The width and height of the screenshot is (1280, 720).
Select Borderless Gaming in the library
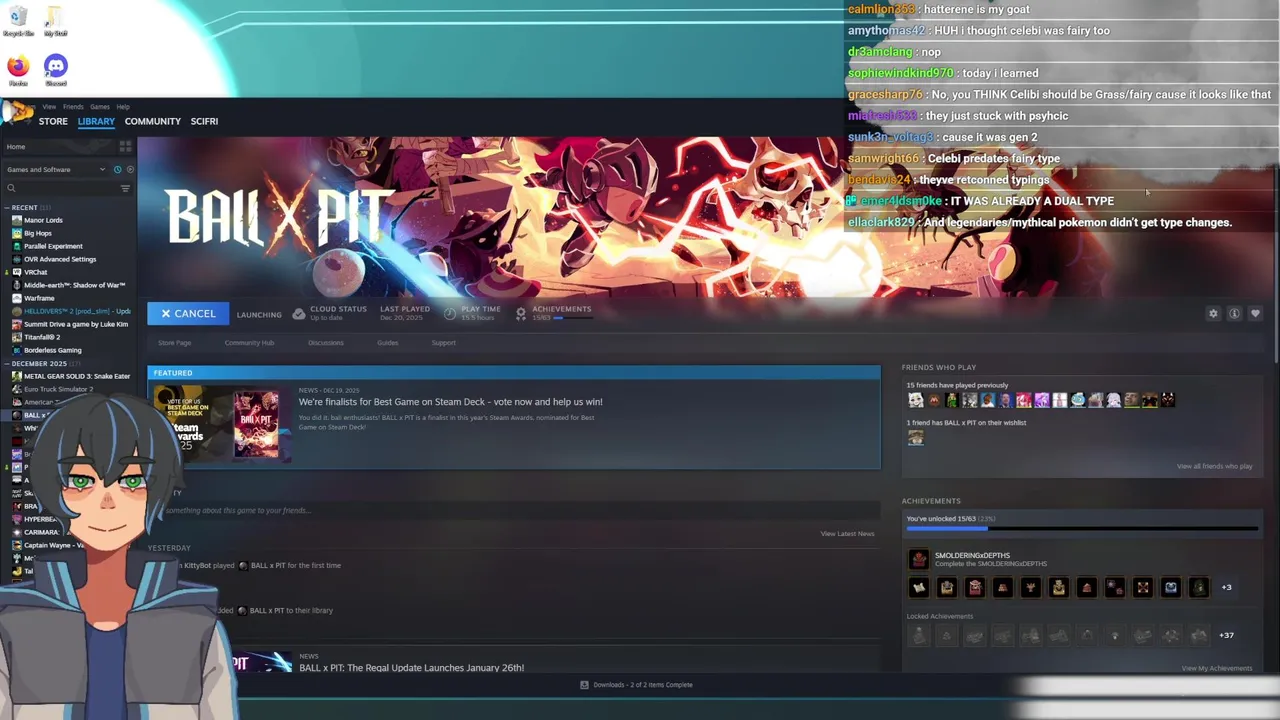[53, 350]
